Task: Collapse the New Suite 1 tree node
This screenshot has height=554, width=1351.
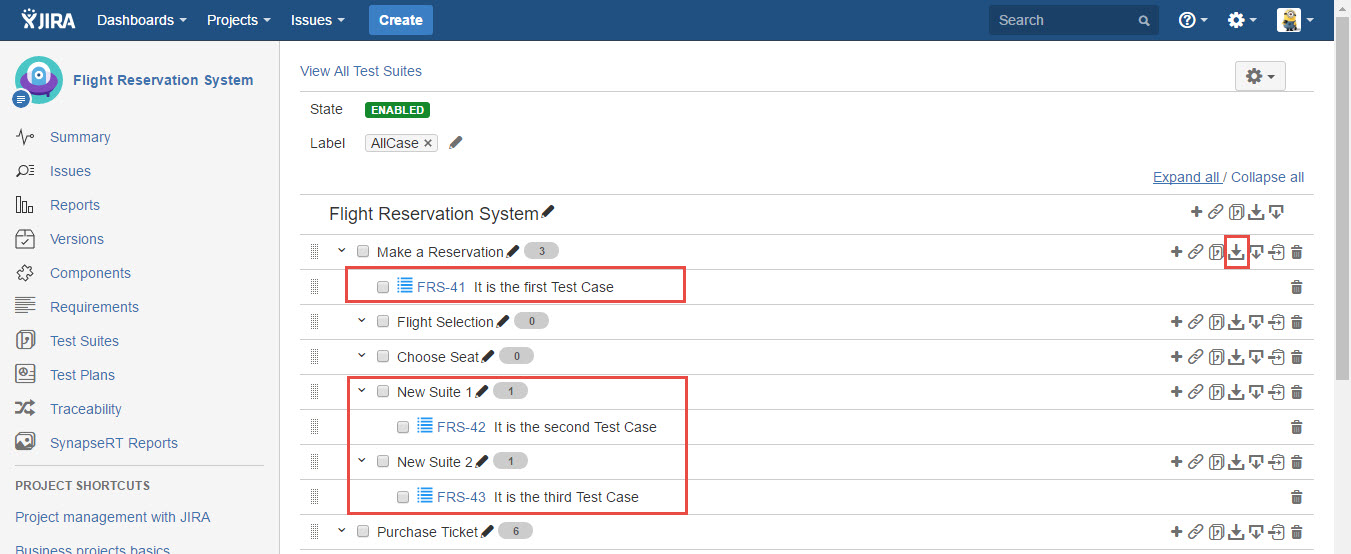Action: click(x=362, y=392)
